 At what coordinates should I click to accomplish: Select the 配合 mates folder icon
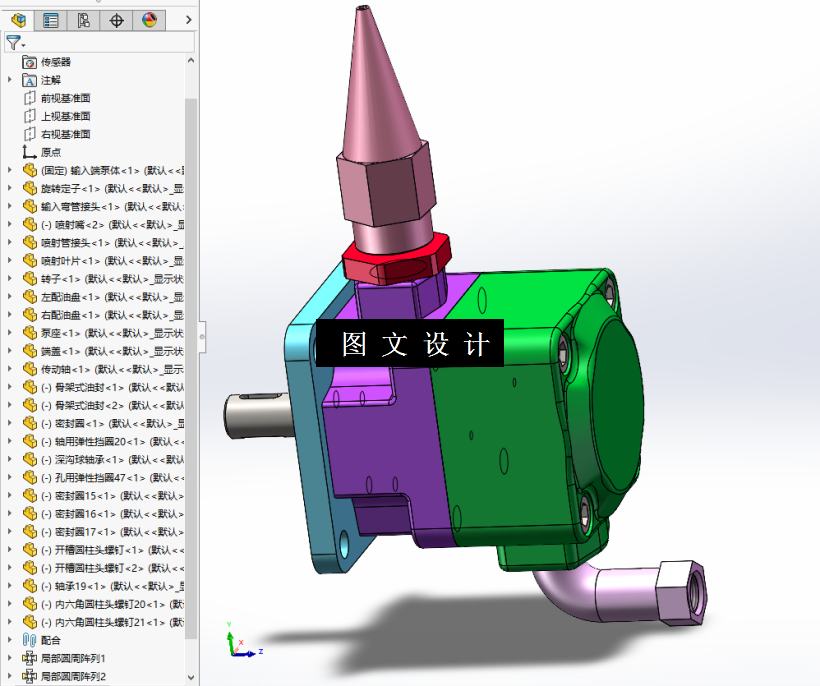click(x=29, y=640)
